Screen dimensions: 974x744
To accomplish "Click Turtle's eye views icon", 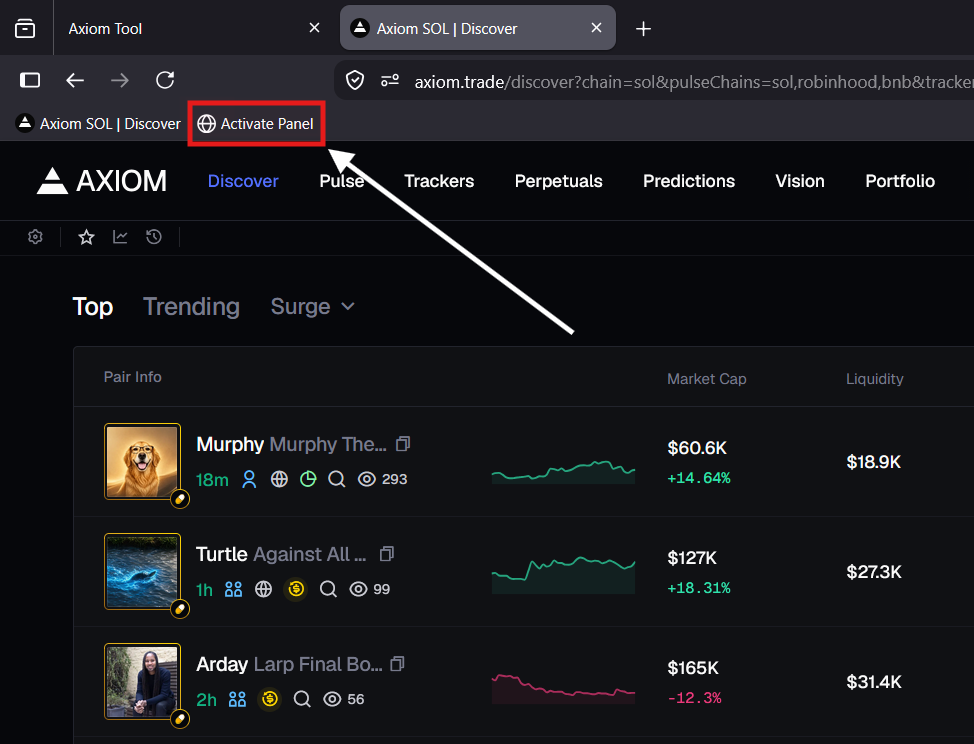I will [x=358, y=589].
